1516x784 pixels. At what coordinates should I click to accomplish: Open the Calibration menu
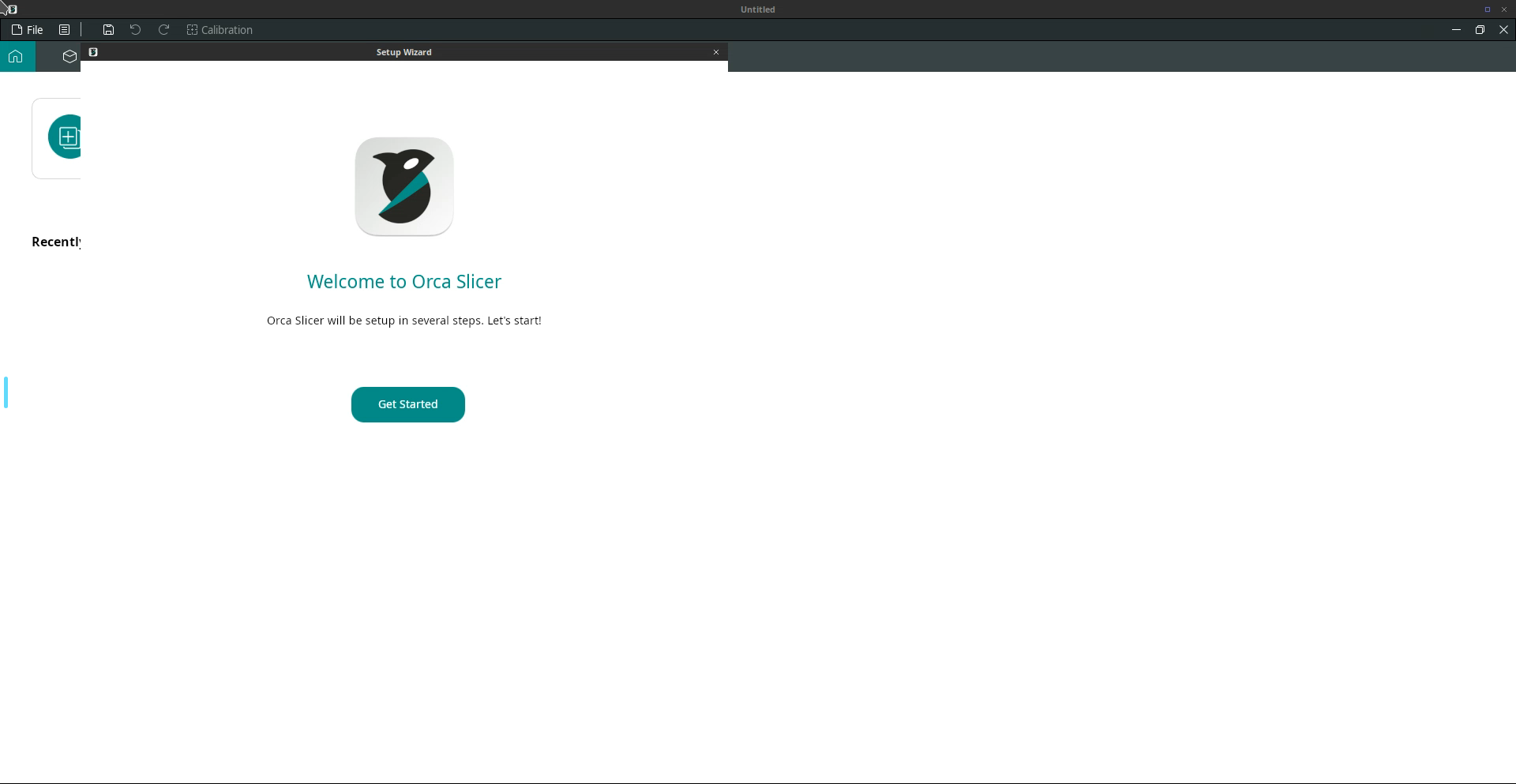tap(220, 30)
